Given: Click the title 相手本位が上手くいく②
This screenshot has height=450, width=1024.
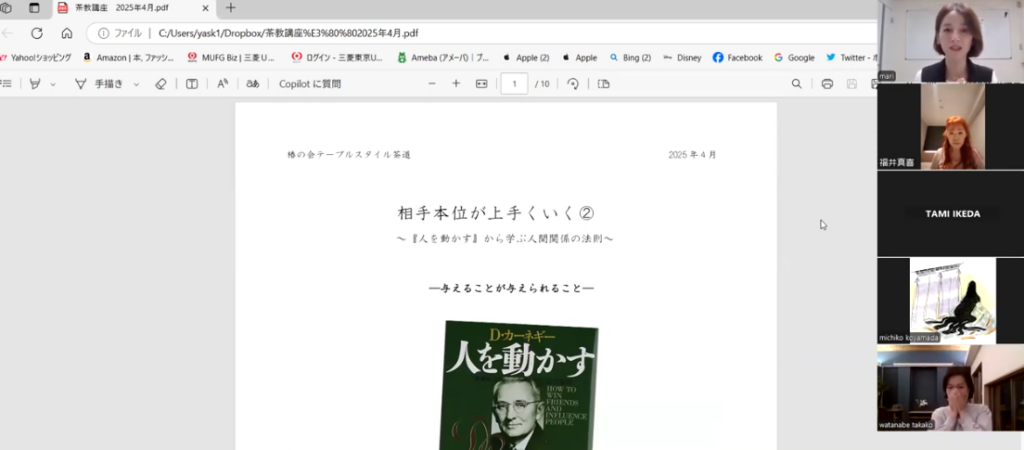Looking at the screenshot, I should pyautogui.click(x=496, y=213).
